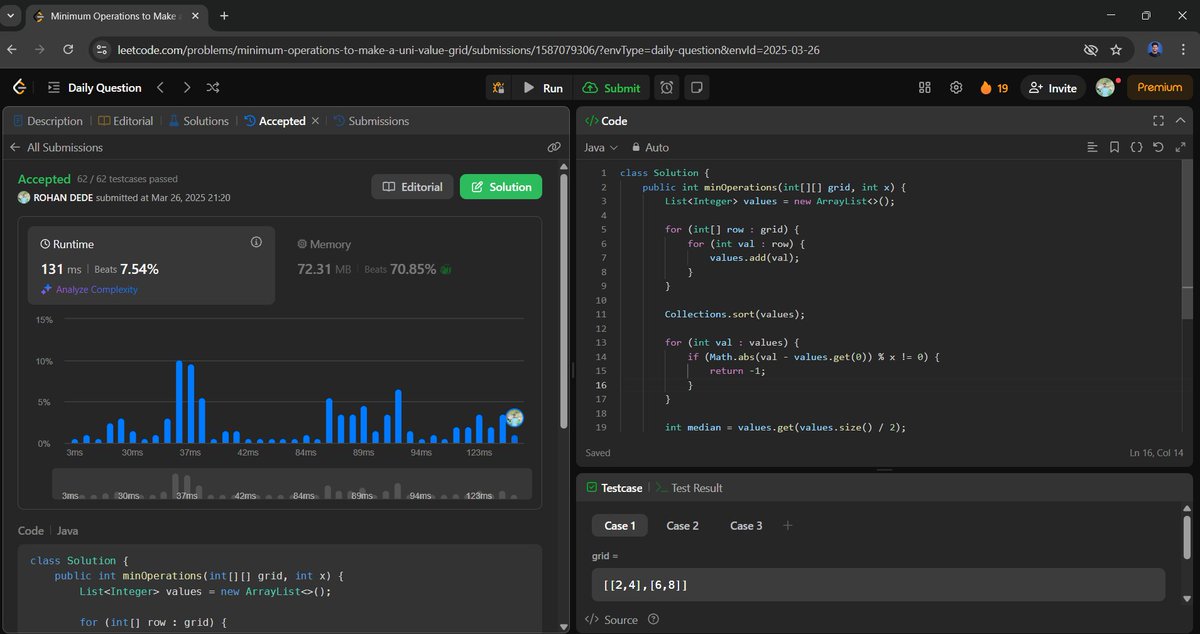Click the runtime distribution mini slider
The height and width of the screenshot is (634, 1200).
pos(291,486)
